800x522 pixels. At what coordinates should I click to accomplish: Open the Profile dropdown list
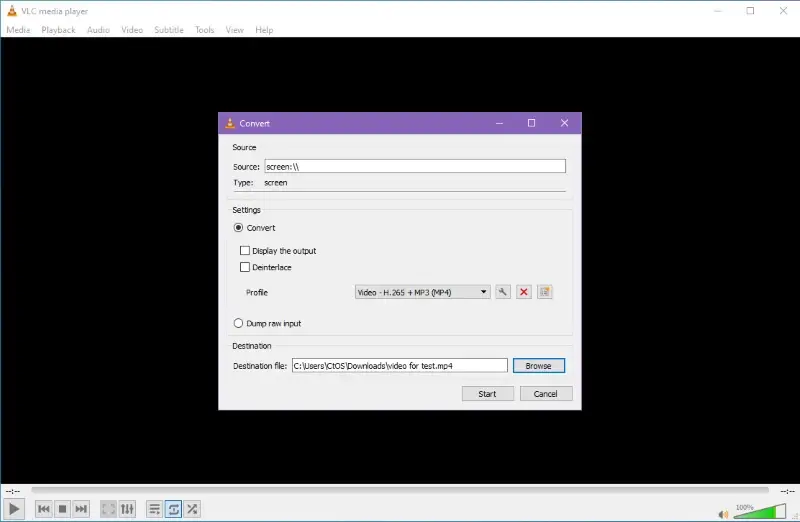(422, 292)
